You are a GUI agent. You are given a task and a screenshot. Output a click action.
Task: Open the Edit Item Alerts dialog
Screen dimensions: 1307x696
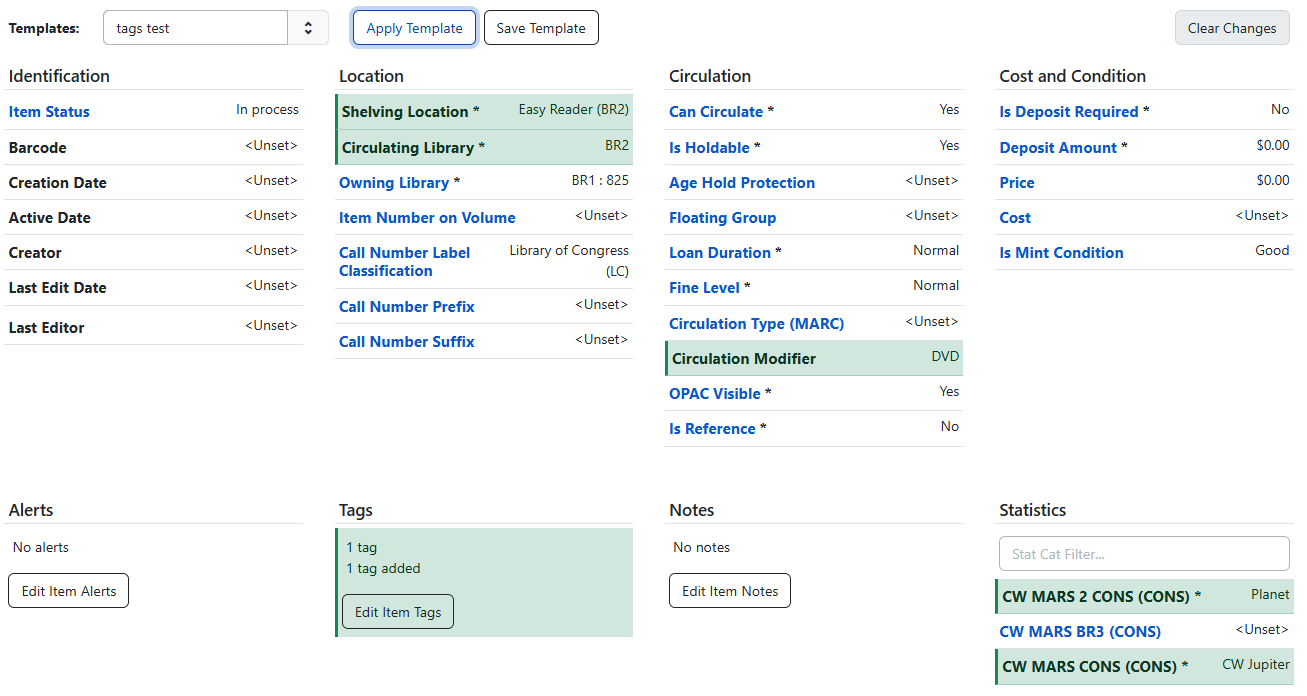point(68,590)
